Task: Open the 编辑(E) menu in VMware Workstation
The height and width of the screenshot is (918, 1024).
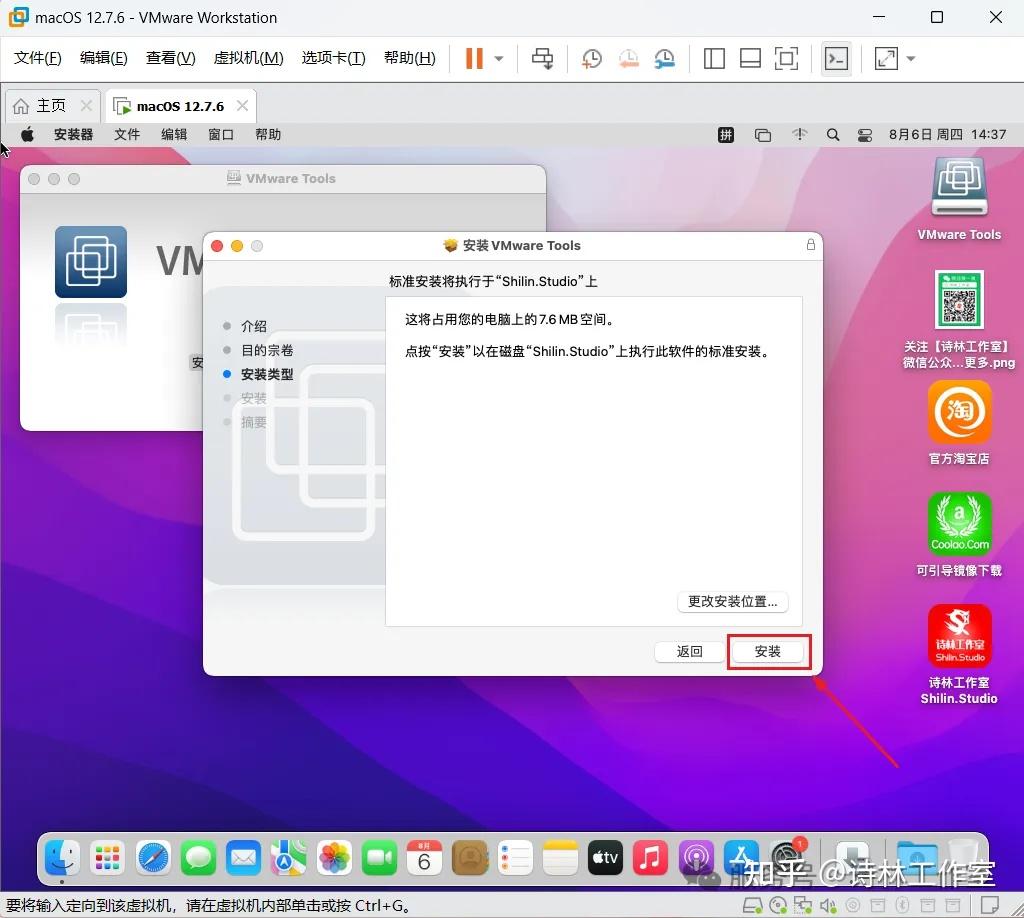Action: 103,58
